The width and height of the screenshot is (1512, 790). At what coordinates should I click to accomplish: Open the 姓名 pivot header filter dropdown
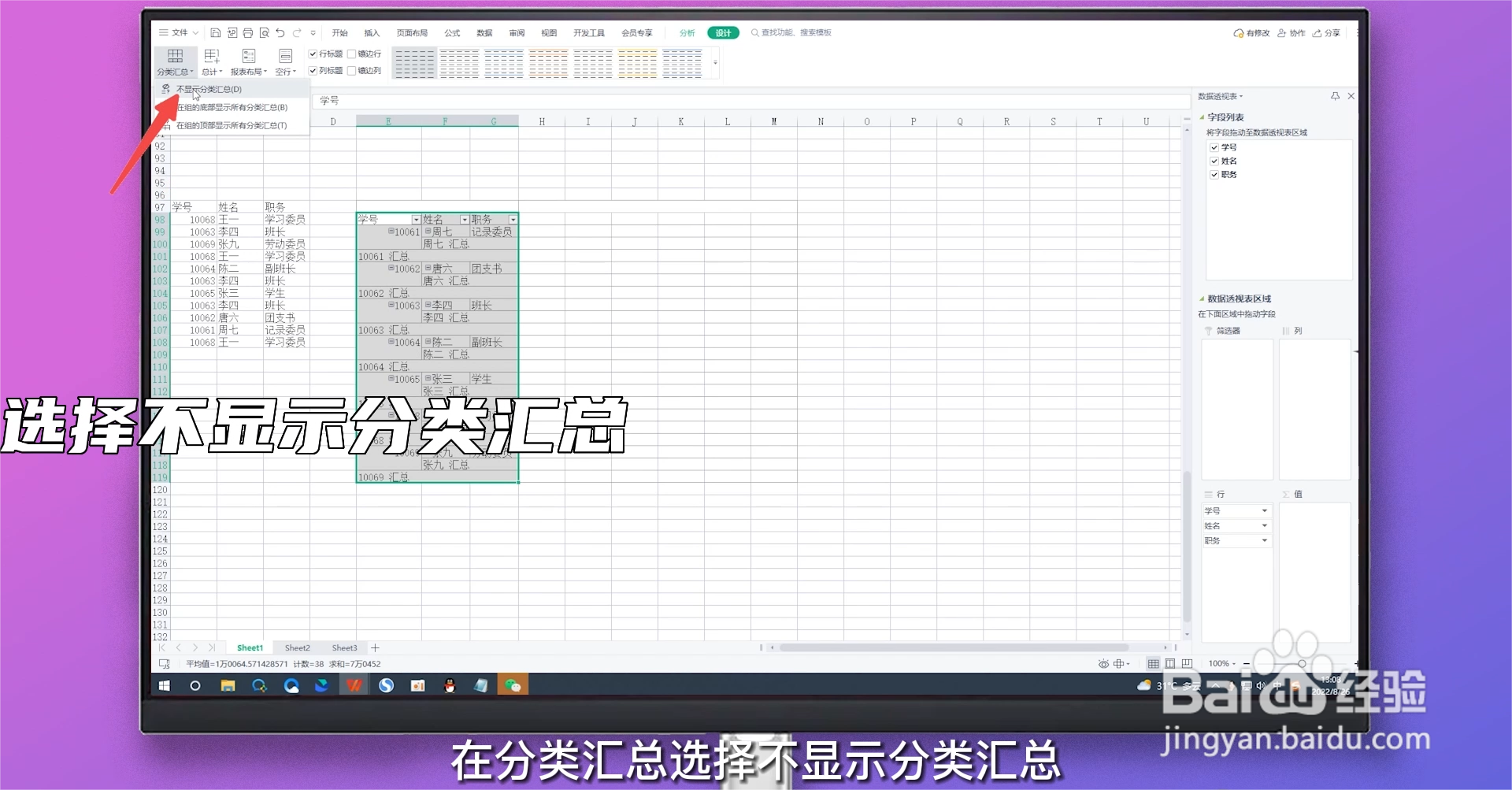[465, 220]
